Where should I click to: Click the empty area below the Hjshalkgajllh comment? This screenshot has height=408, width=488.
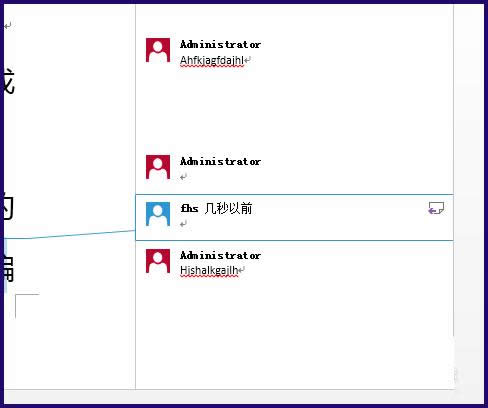click(294, 332)
